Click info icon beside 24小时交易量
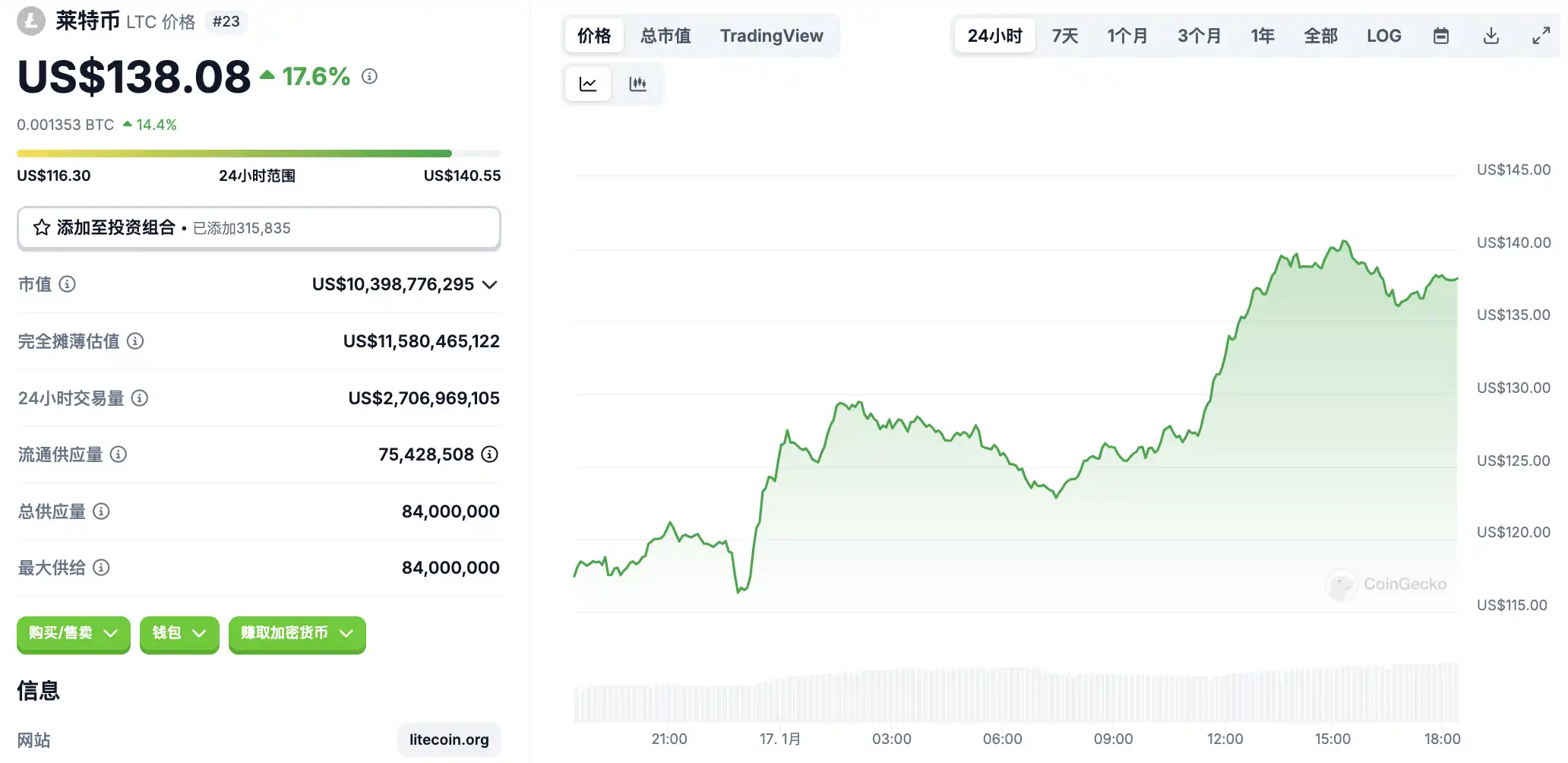 (x=140, y=398)
